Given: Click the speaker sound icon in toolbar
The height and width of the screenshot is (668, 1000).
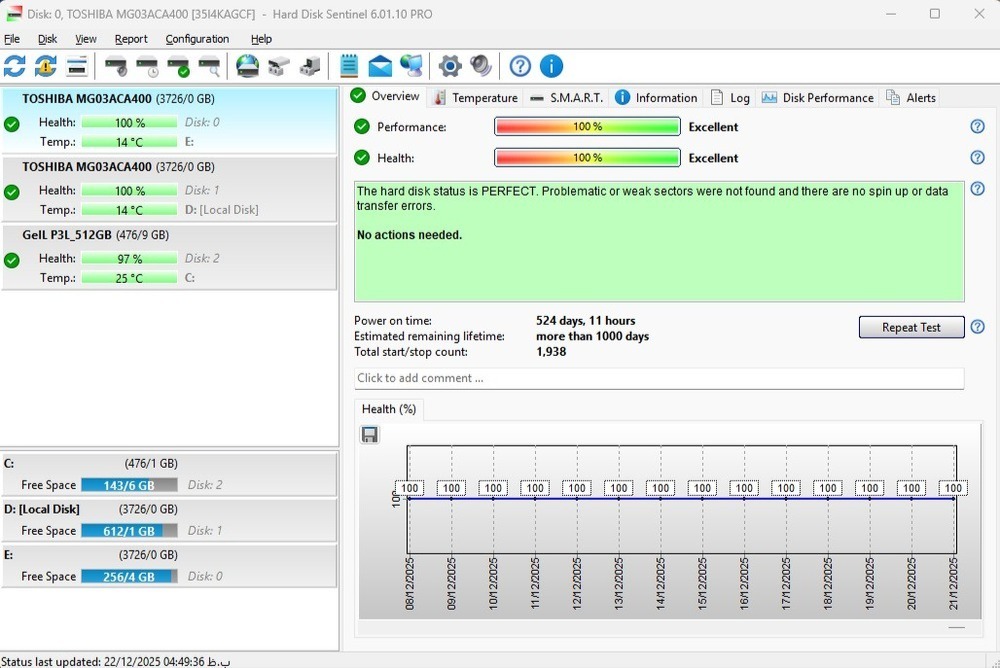Looking at the screenshot, I should point(481,67).
